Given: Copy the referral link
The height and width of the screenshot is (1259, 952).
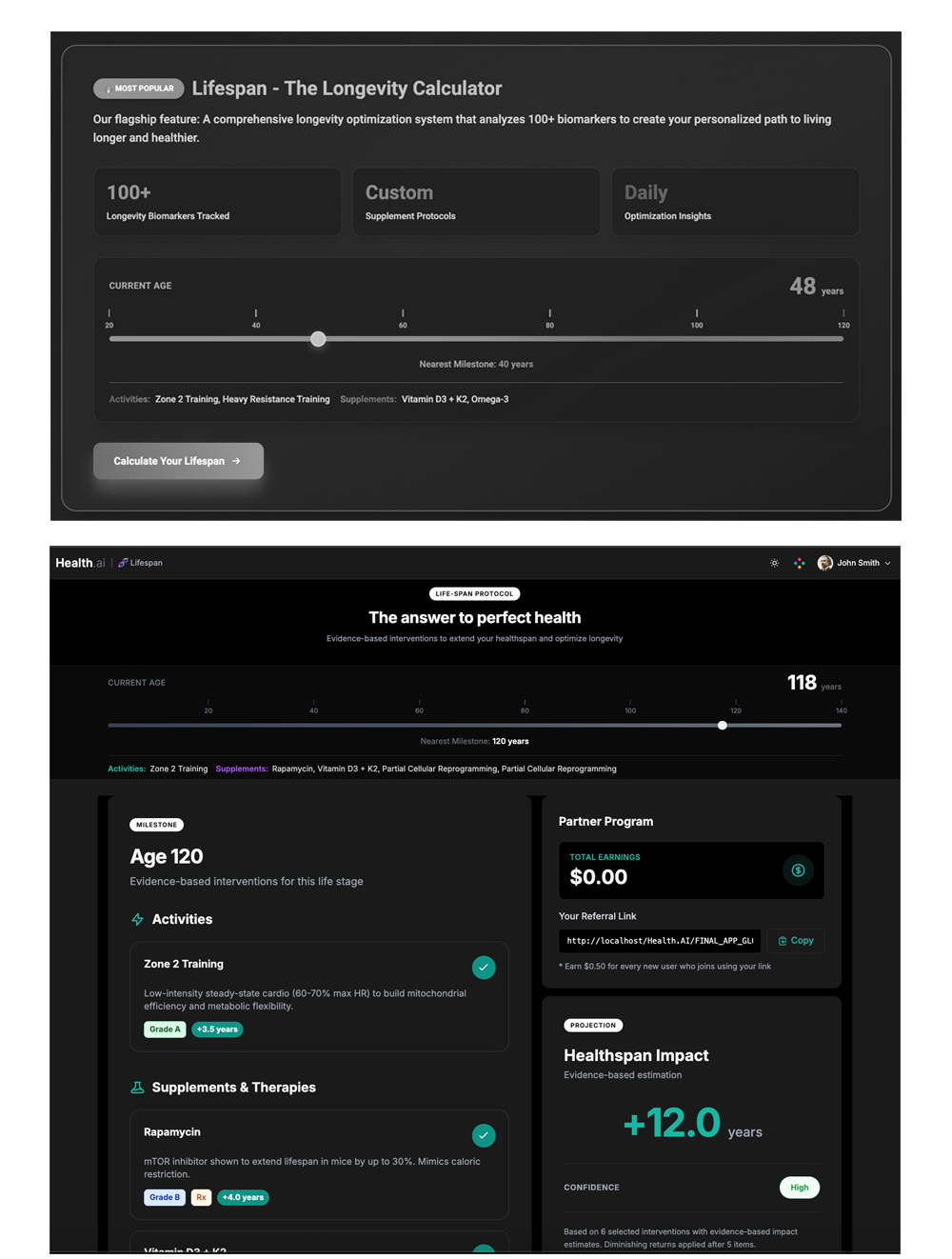Looking at the screenshot, I should (796, 941).
